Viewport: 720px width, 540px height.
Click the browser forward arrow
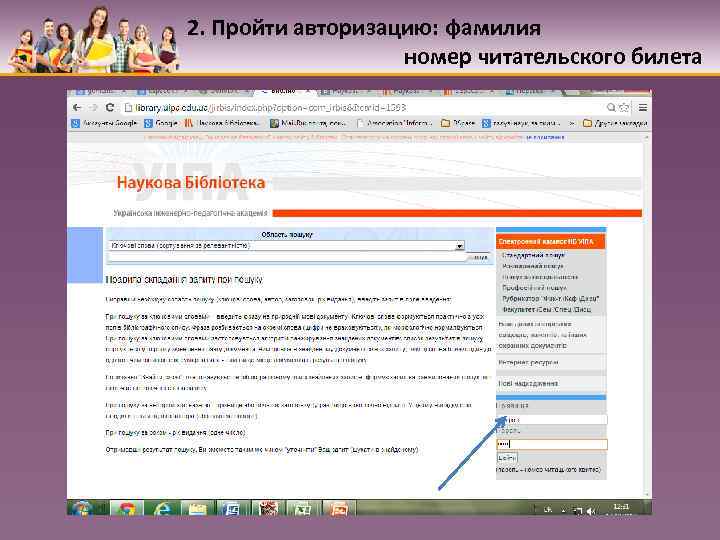93,107
